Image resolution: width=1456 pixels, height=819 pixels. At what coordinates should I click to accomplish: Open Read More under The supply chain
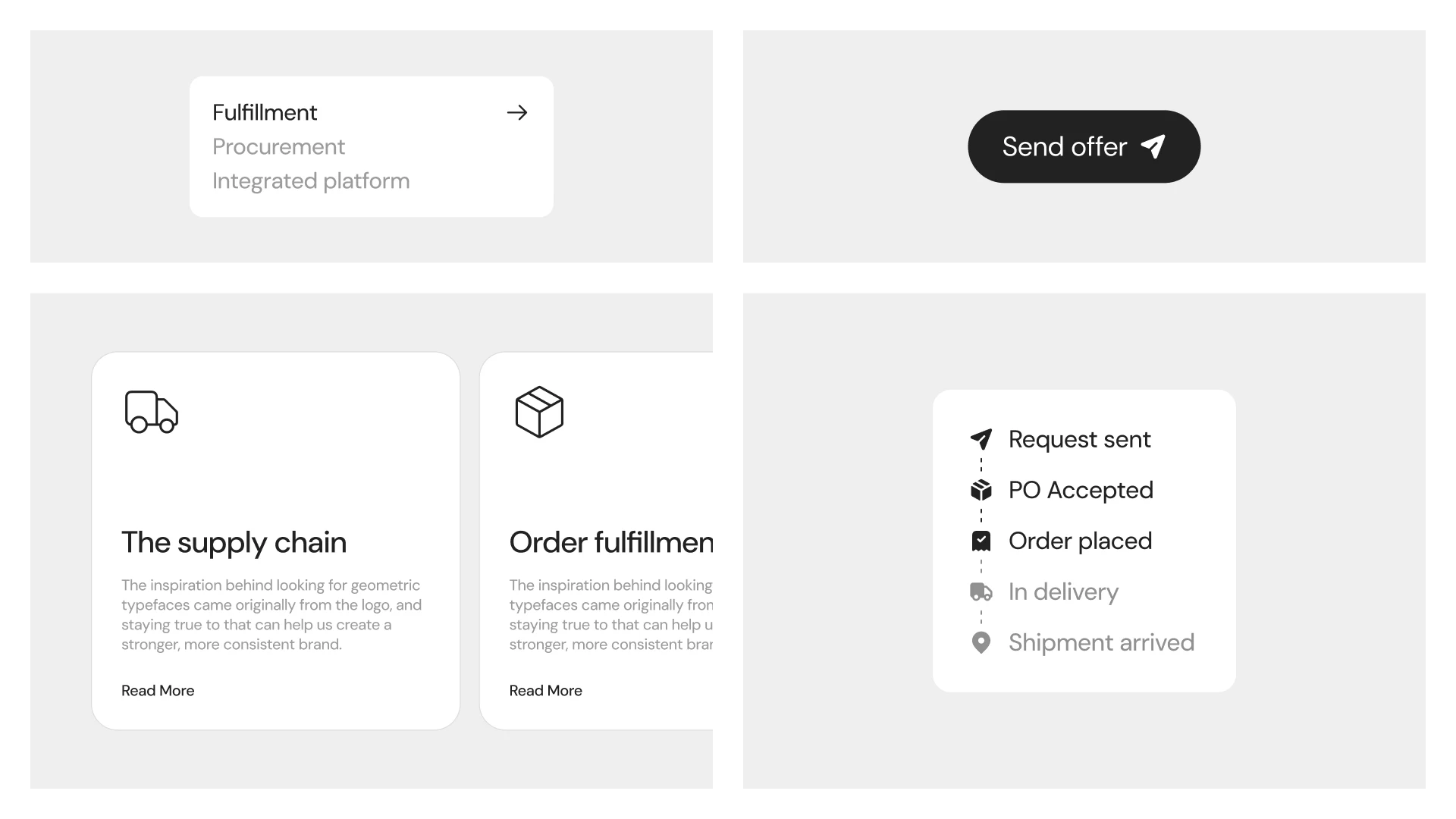[158, 690]
